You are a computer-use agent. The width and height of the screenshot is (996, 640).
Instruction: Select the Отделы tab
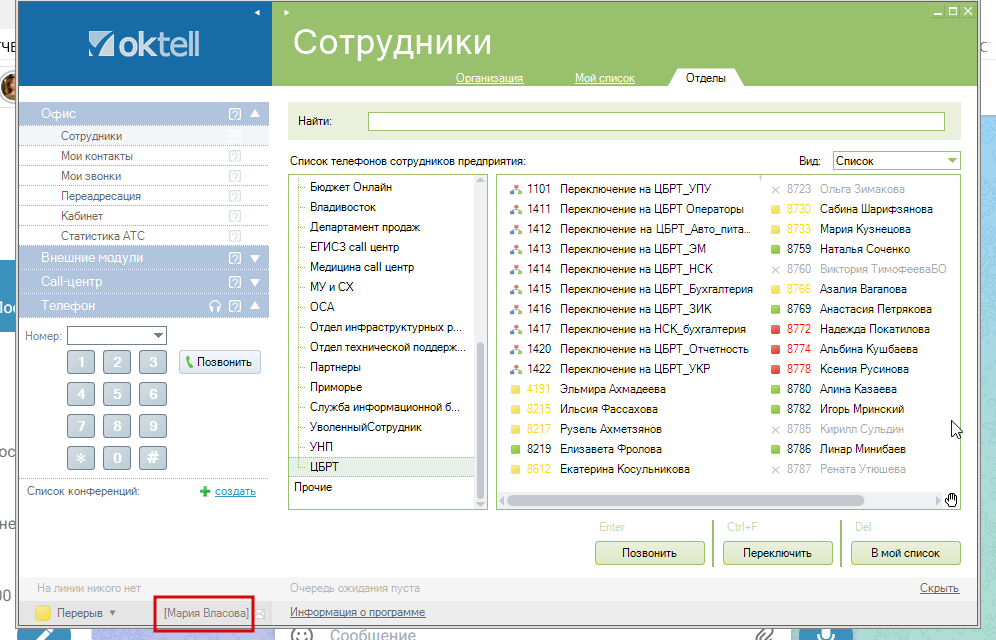coord(706,78)
